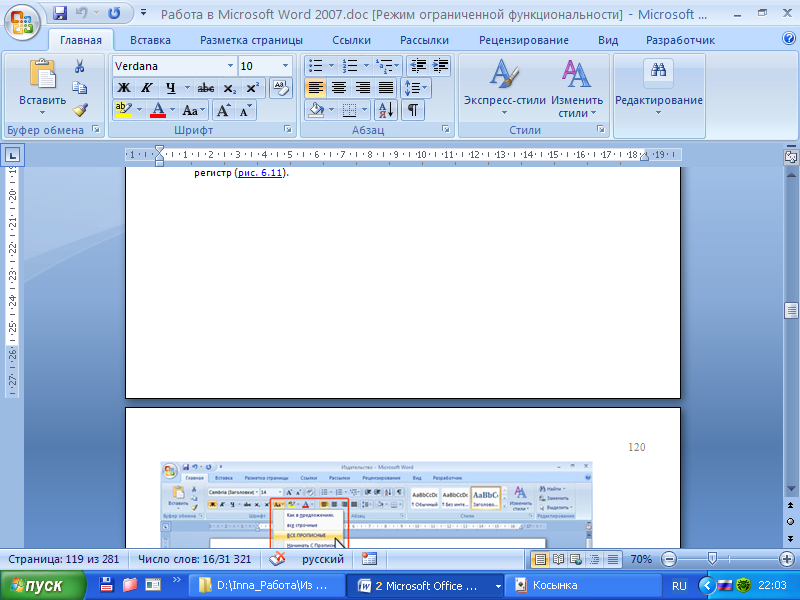Viewport: 800px width, 600px height.
Task: Switch to the Вставка tab
Action: coord(151,40)
